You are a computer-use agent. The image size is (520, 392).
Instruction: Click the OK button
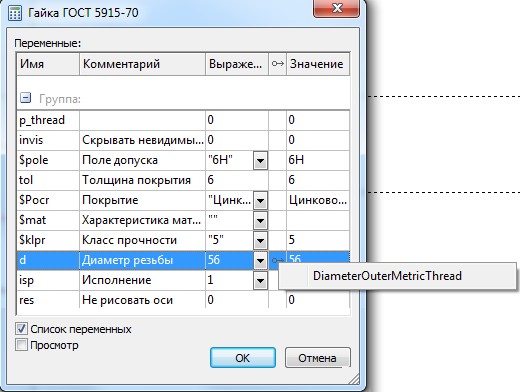(x=243, y=358)
